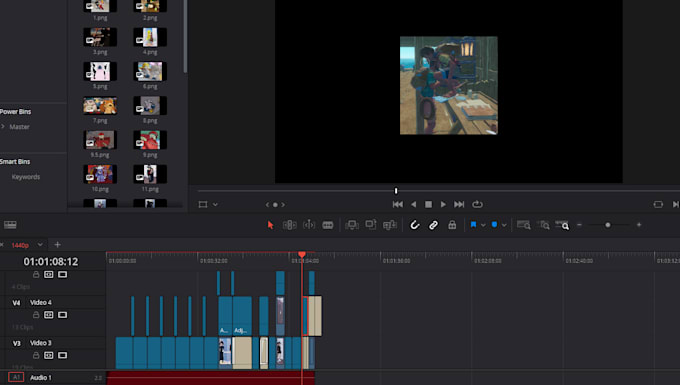This screenshot has height=385, width=680.
Task: Go to next keyframe arrow
Action: 283,205
